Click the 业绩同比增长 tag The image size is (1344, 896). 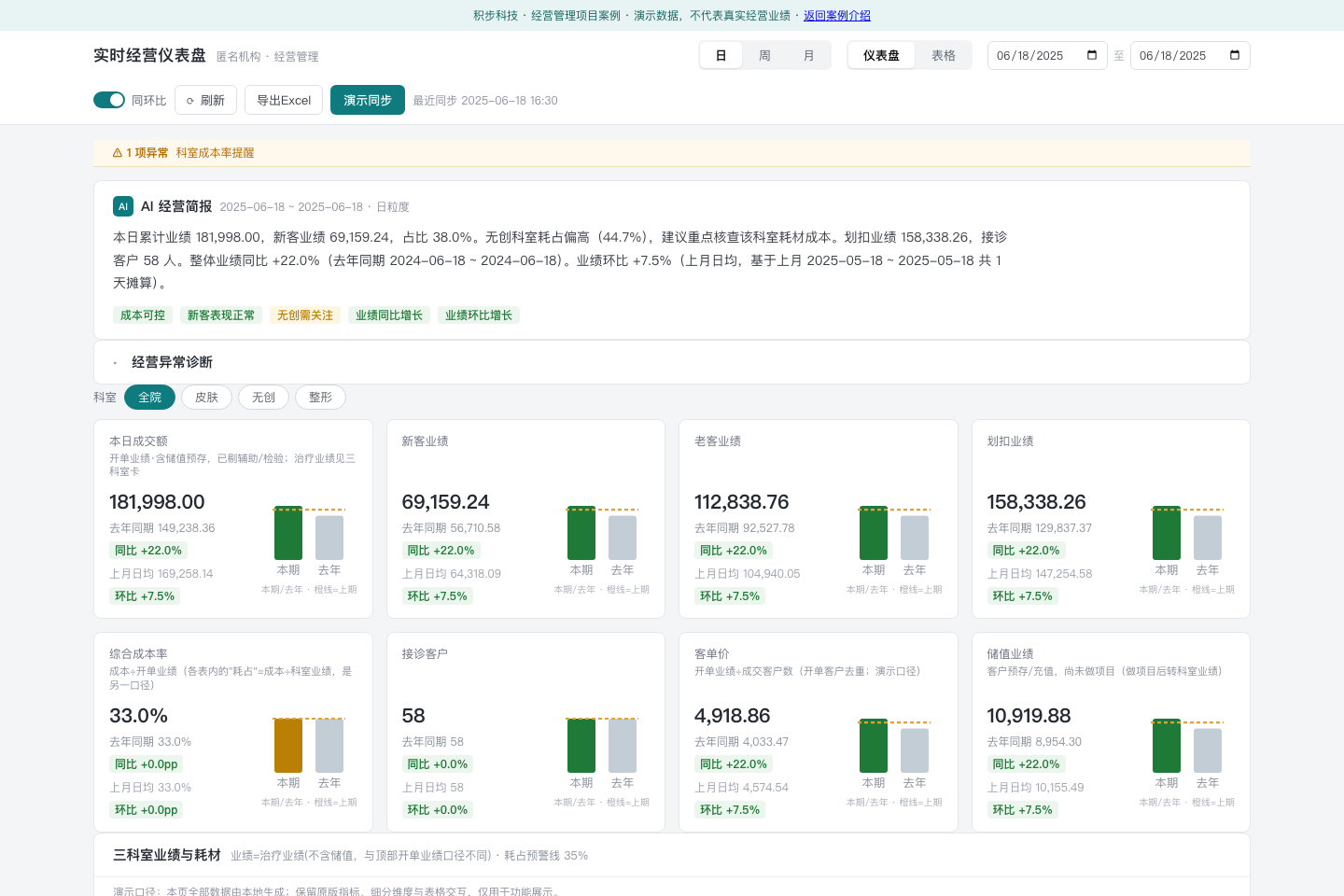point(389,315)
